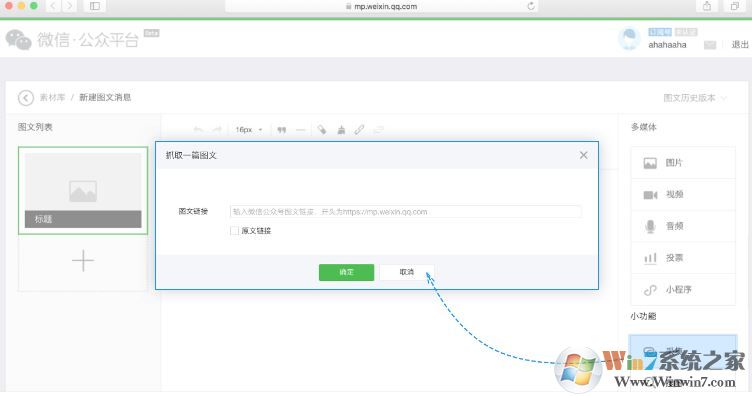The height and width of the screenshot is (396, 752).
Task: Open the mail envelope notification icon
Action: tap(710, 45)
